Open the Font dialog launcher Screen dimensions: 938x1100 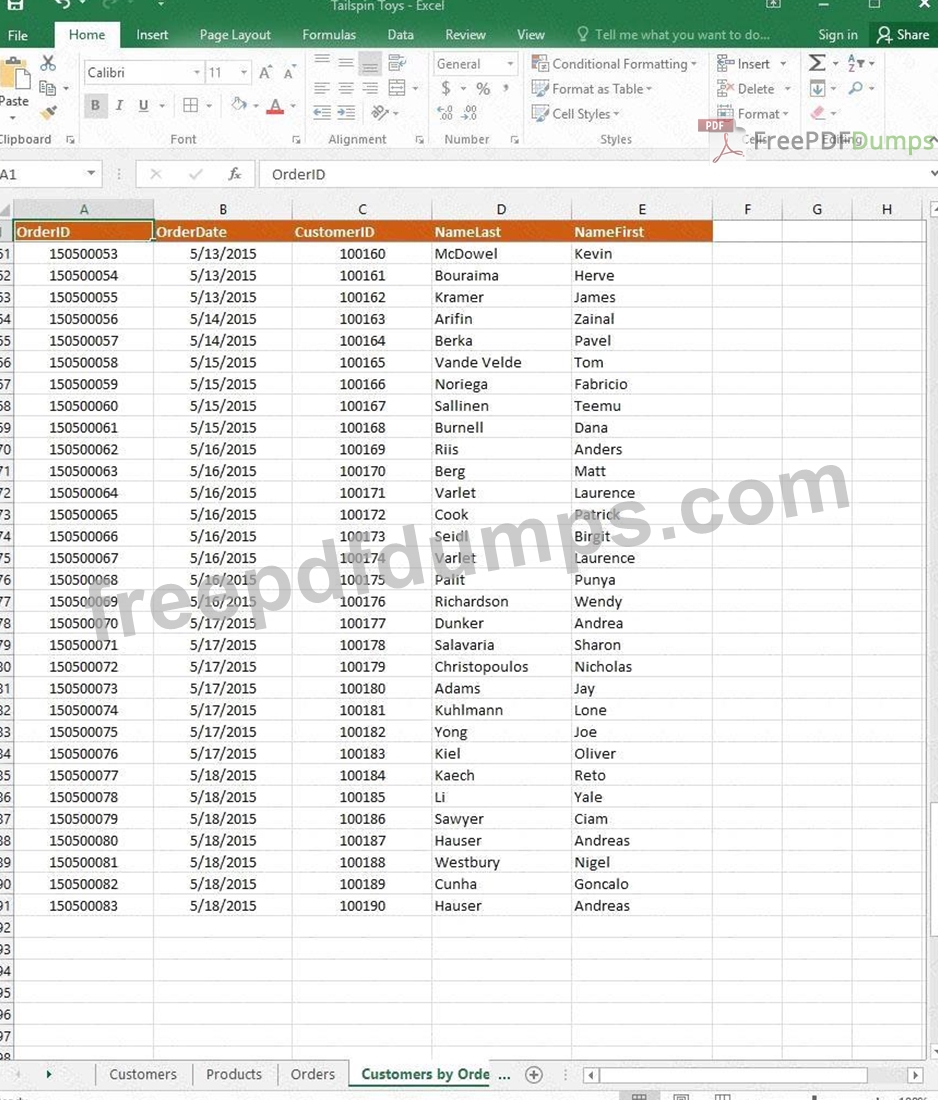[x=296, y=140]
